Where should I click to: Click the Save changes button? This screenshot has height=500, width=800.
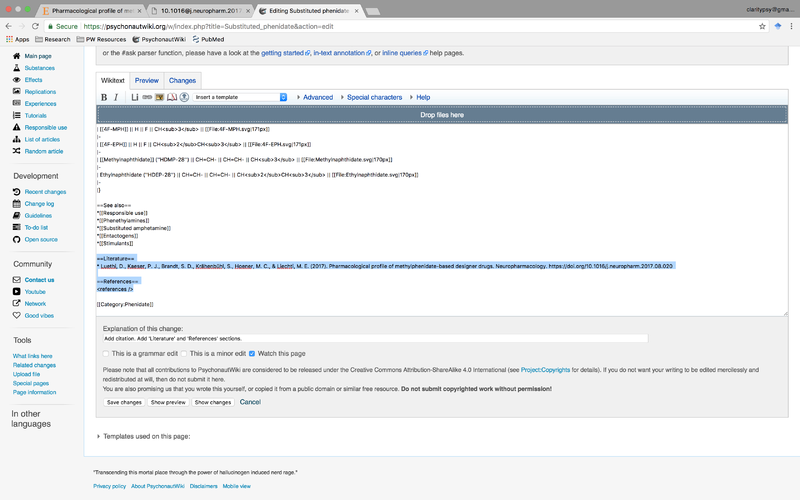124,402
